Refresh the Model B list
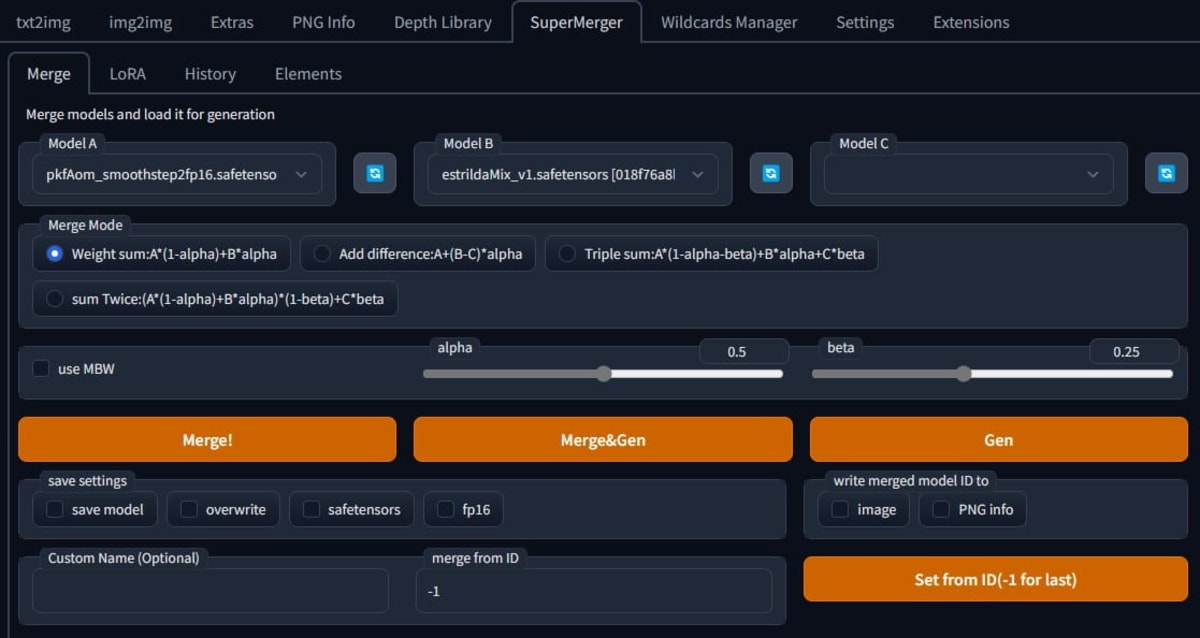 tap(771, 174)
